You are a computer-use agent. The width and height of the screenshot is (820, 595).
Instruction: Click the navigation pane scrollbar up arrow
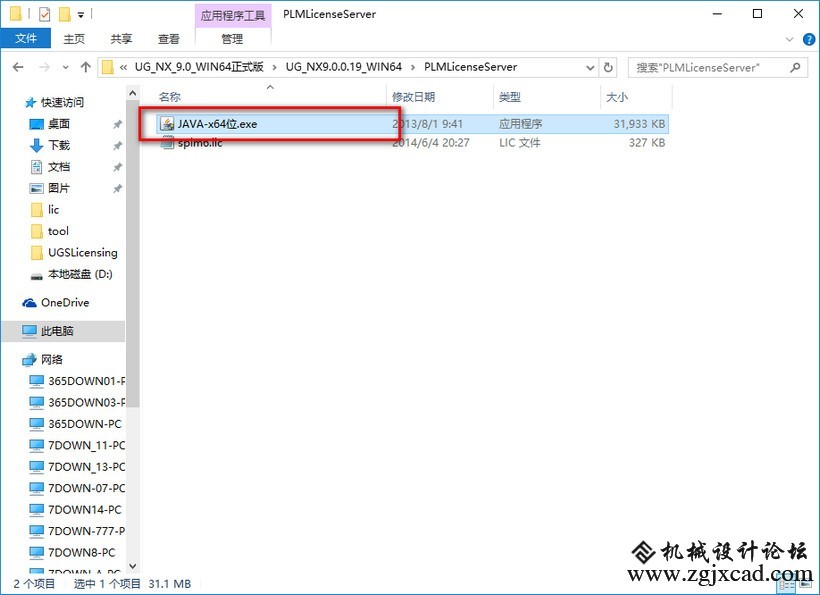(x=133, y=94)
